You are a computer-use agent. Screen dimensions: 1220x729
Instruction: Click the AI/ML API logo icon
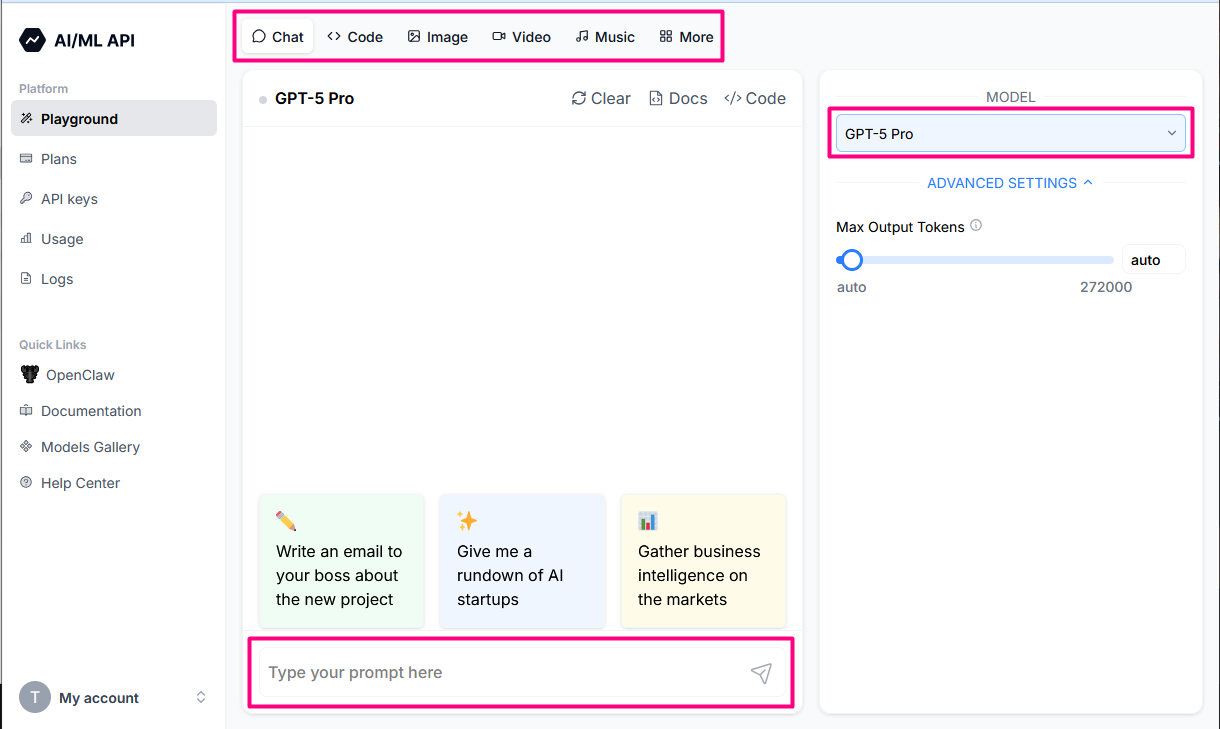point(32,40)
